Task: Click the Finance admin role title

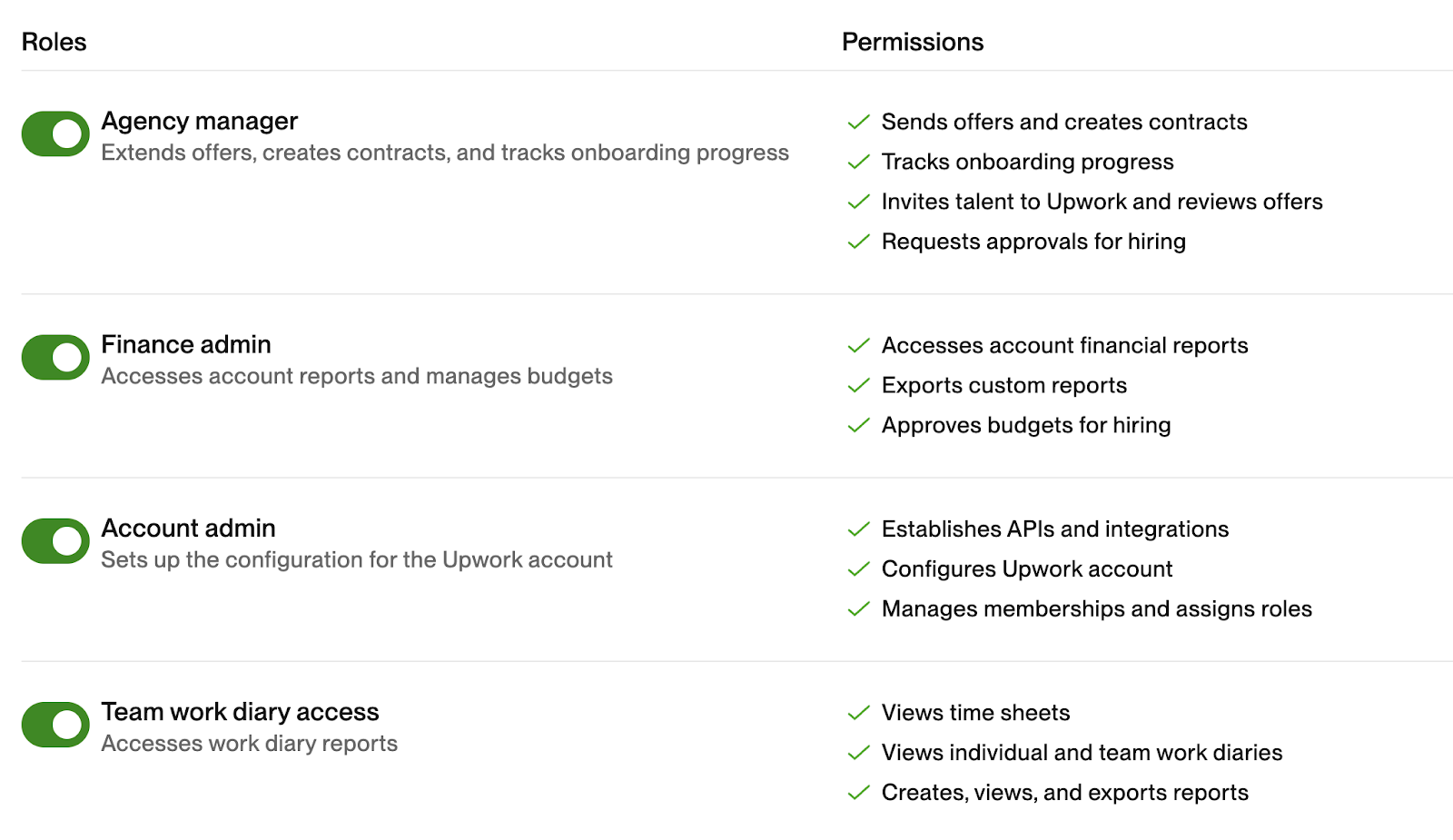Action: (x=186, y=344)
